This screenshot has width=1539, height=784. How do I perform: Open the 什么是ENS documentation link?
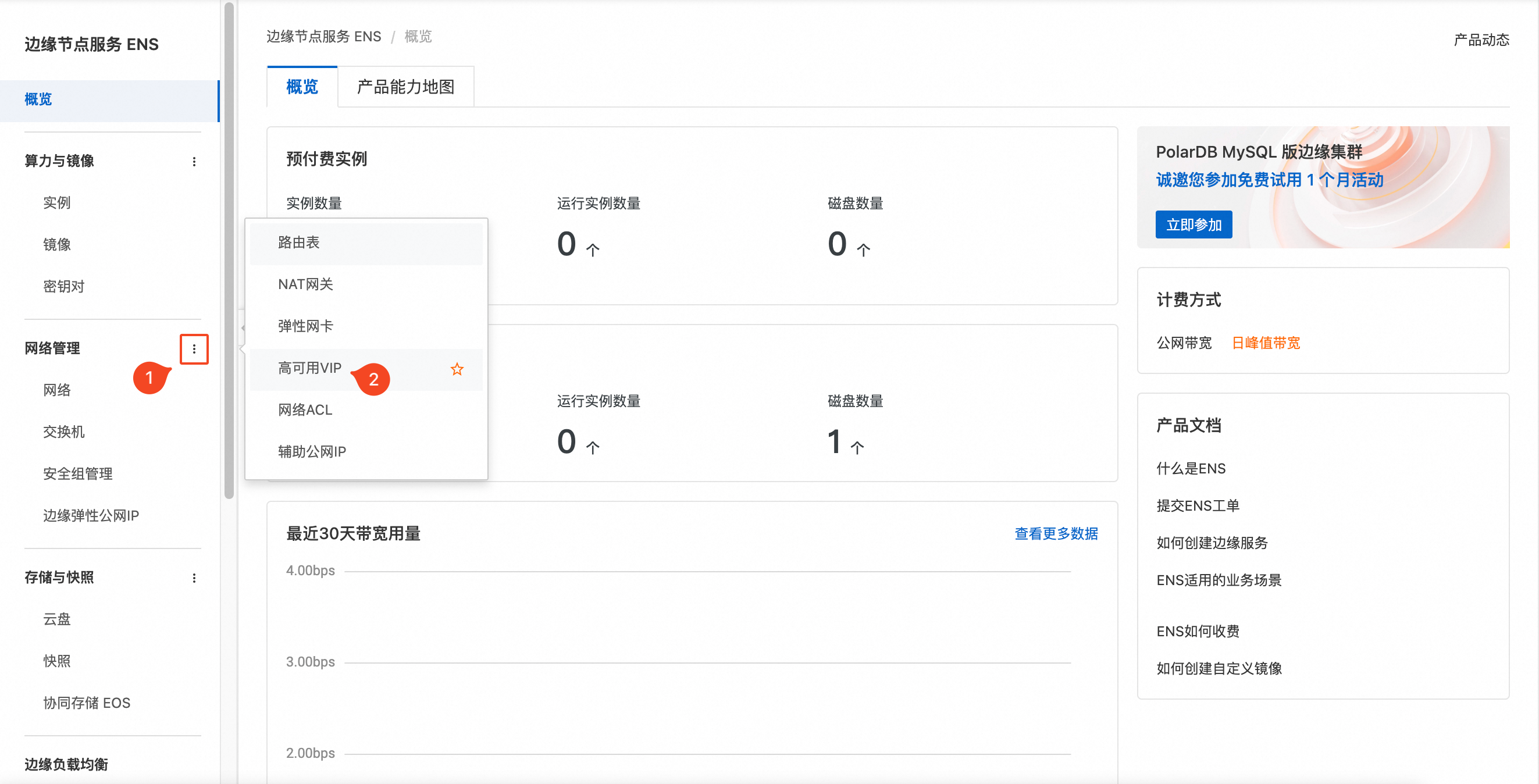(1191, 468)
